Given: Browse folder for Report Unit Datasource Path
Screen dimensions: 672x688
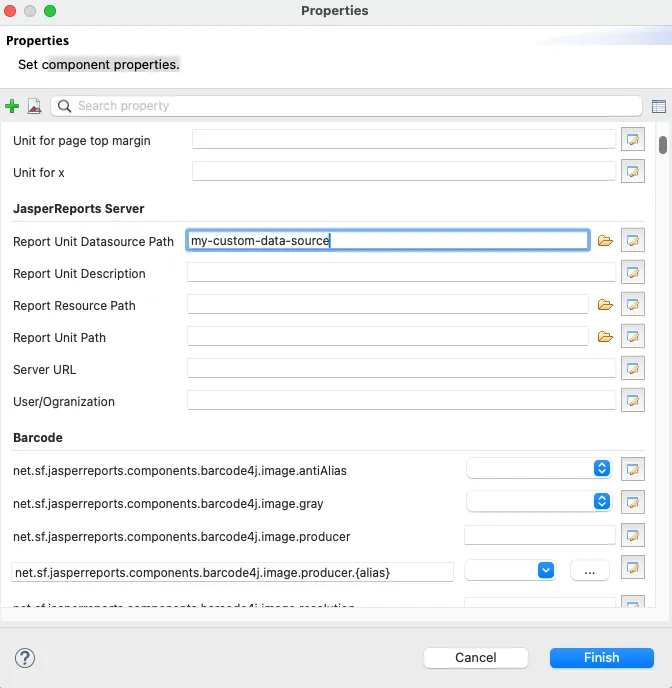Looking at the screenshot, I should coord(605,240).
